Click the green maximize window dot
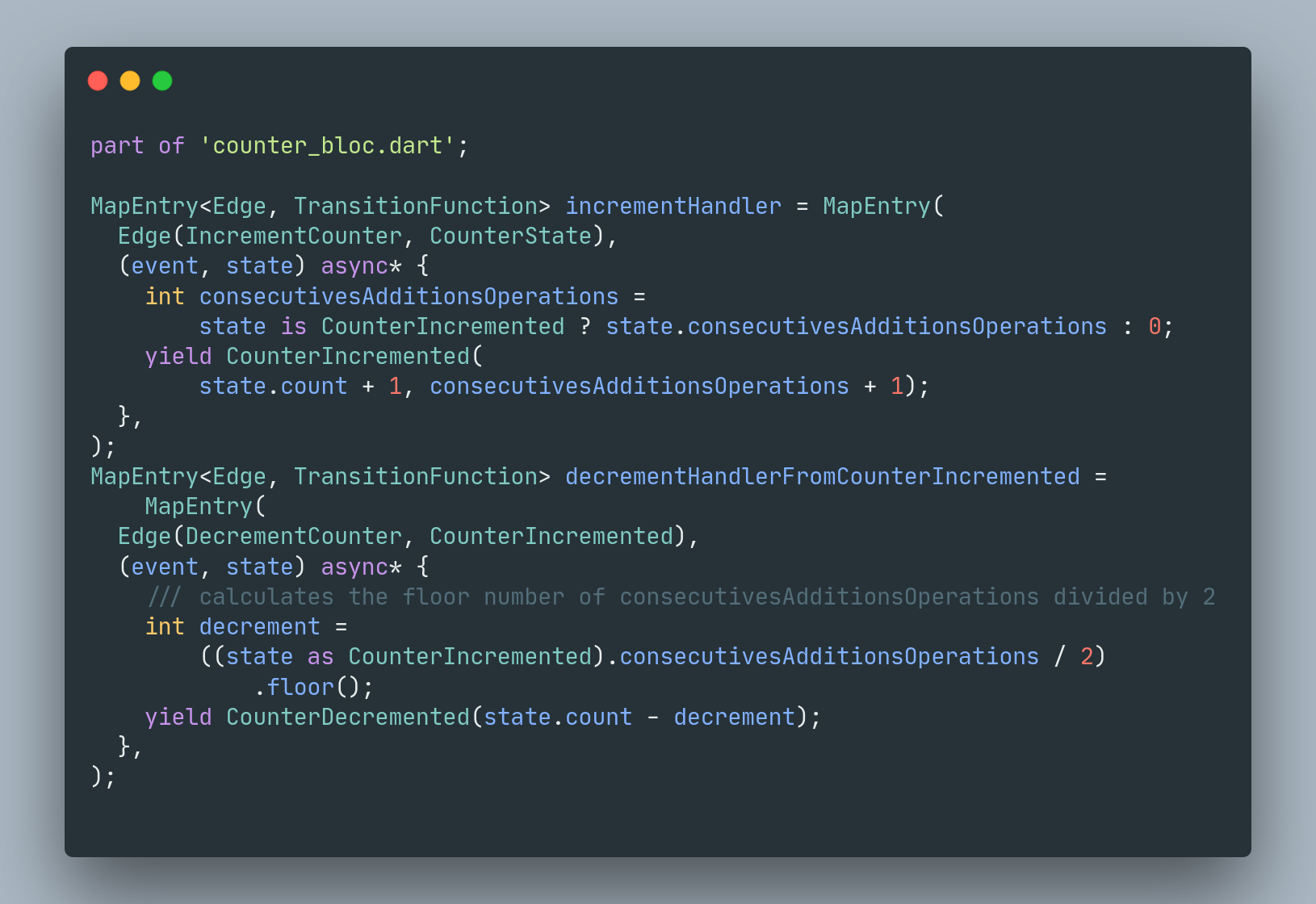The height and width of the screenshot is (904, 1316). (x=162, y=81)
